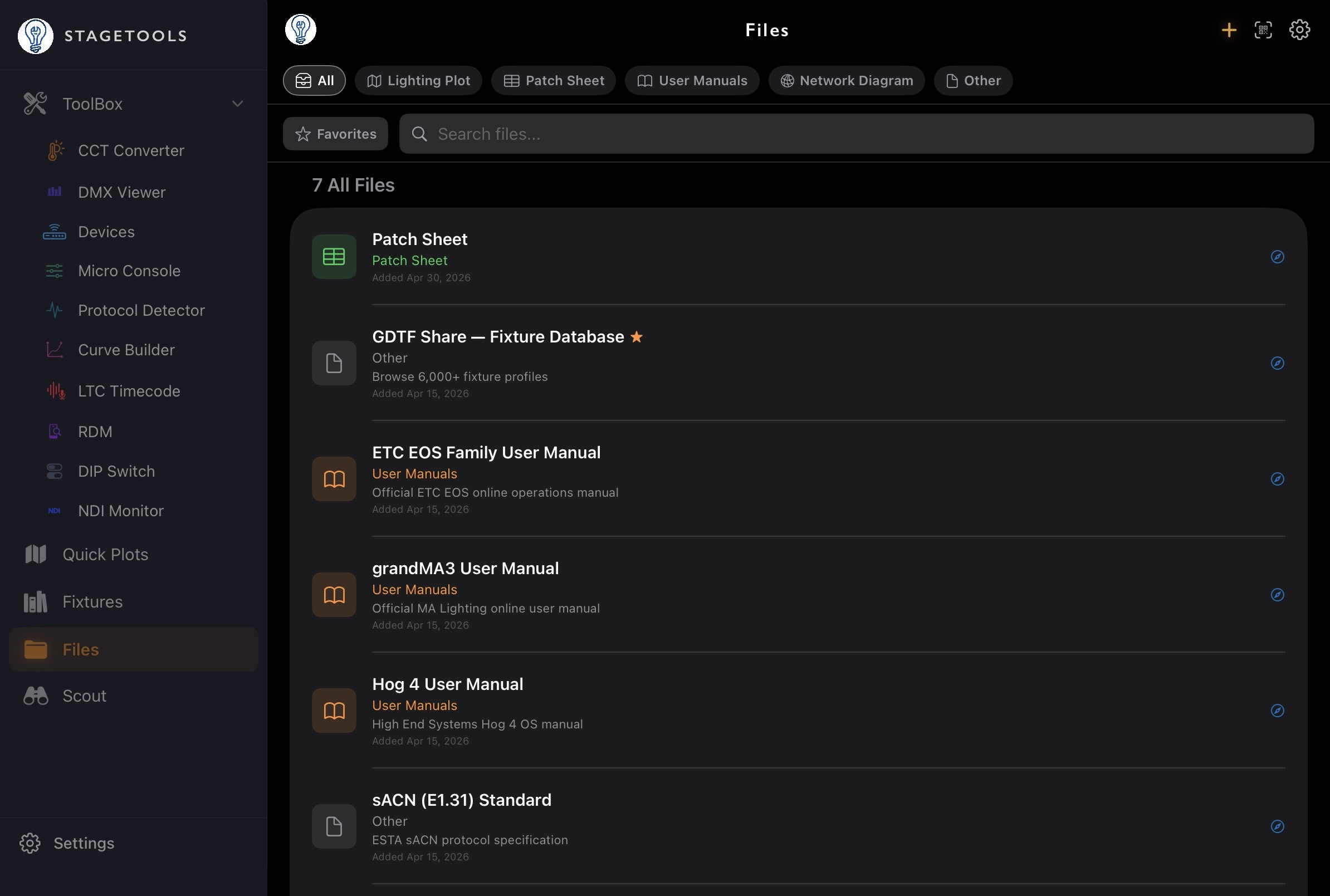Viewport: 1330px width, 896px height.
Task: Filter by User Manuals tab
Action: coord(692,81)
